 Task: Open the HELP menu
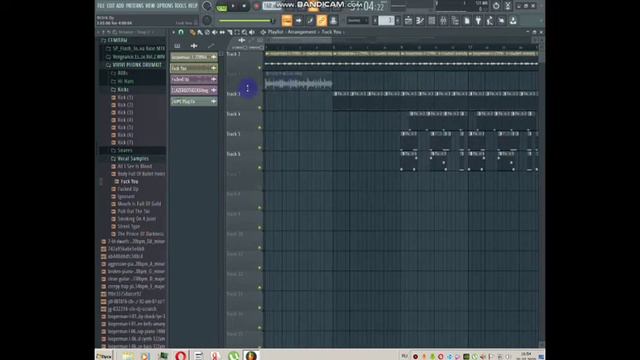[193, 6]
